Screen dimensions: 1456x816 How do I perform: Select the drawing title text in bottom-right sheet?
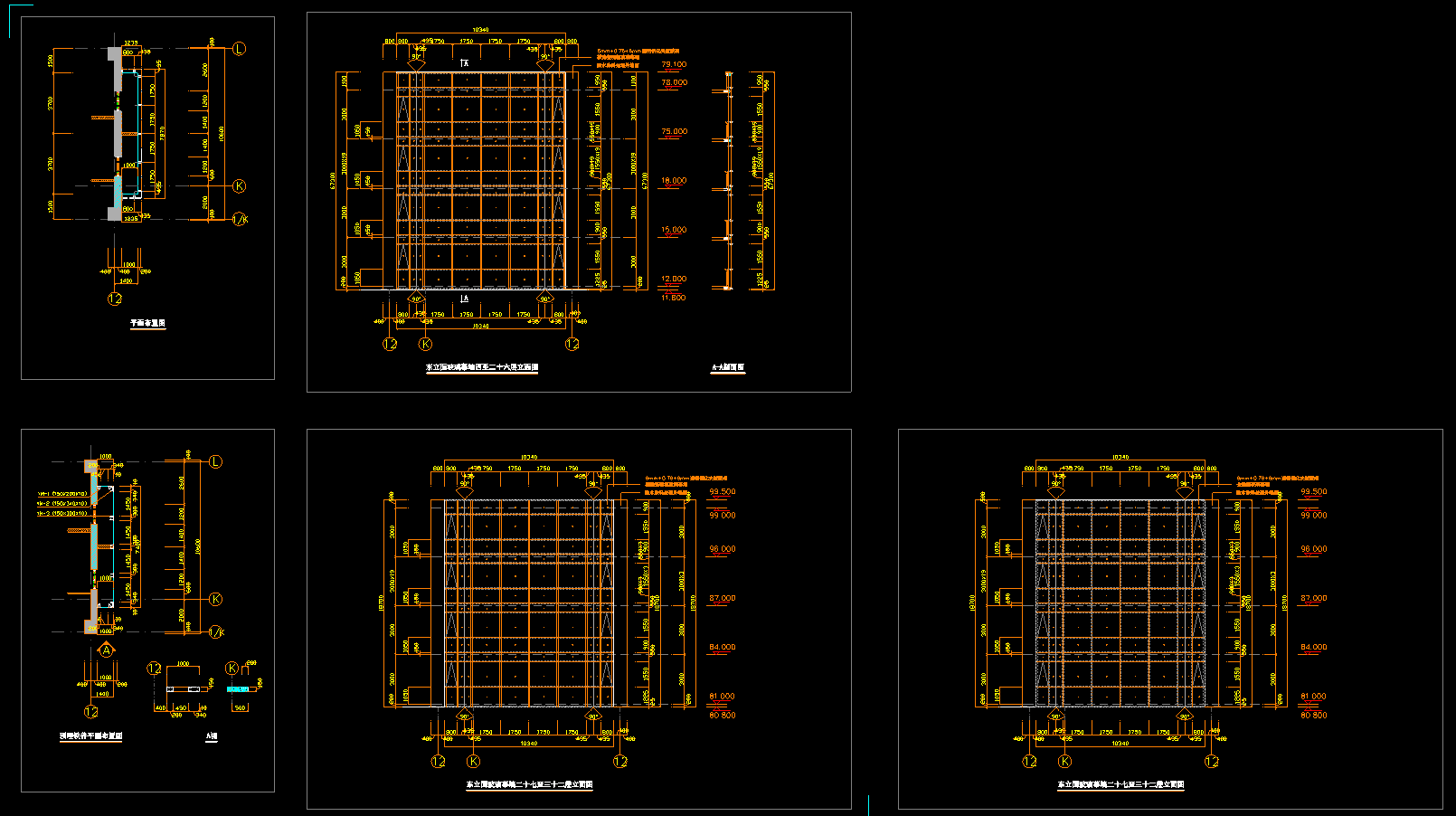[x=1120, y=785]
